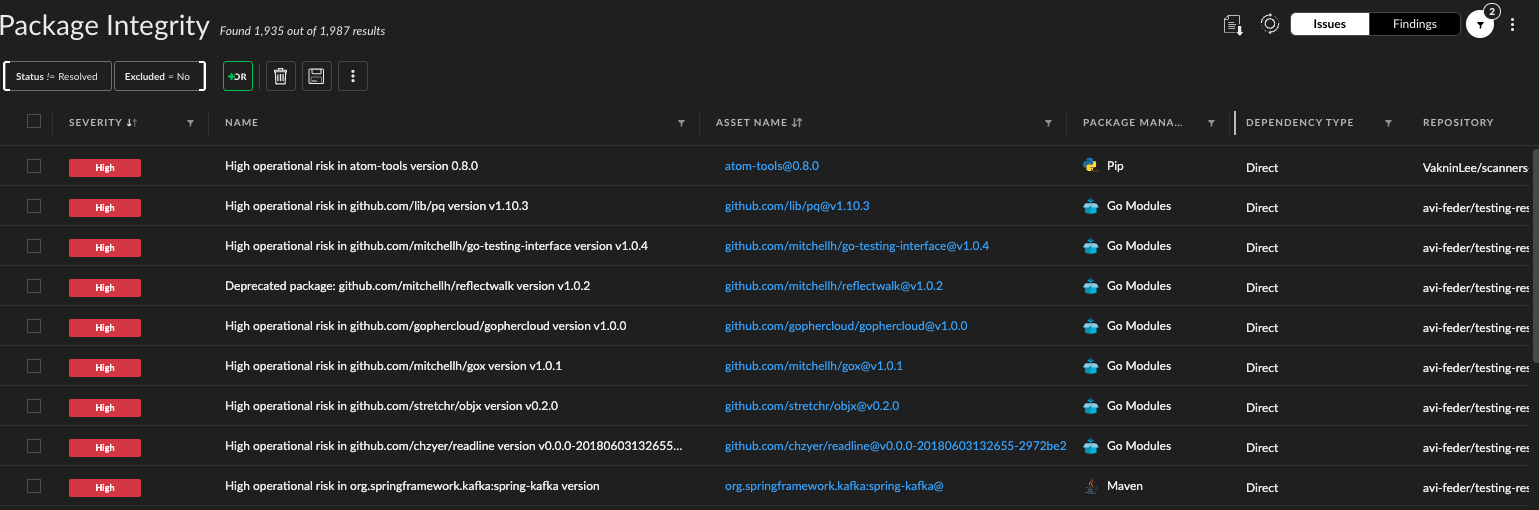Open the Asset Name column filter dropdown
1539x510 pixels.
(1048, 123)
